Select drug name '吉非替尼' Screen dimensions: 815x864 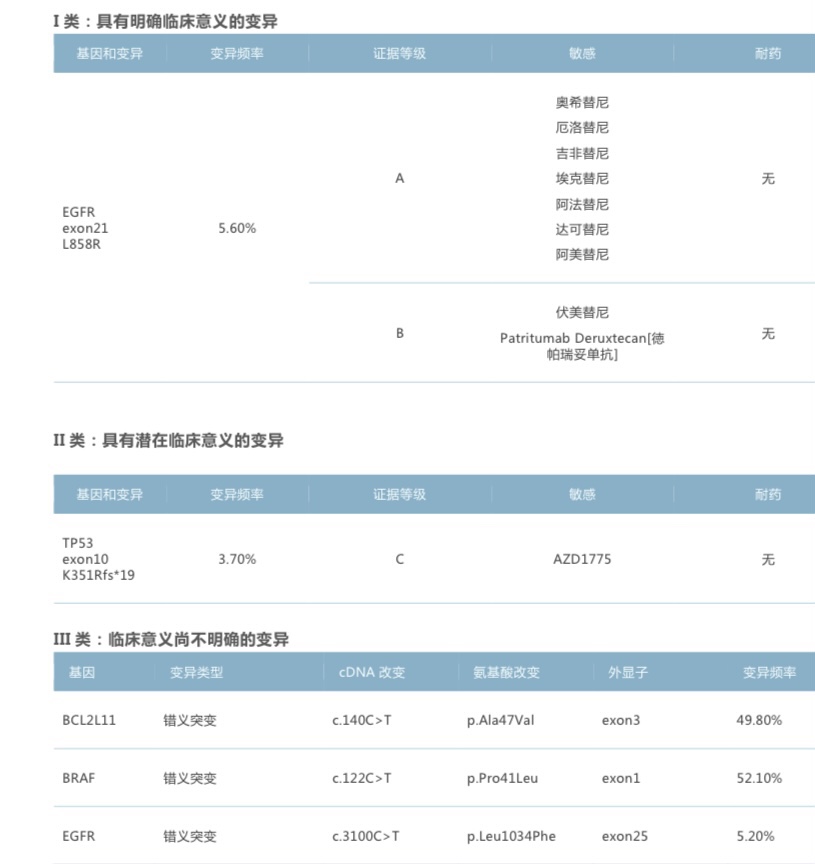click(x=582, y=153)
